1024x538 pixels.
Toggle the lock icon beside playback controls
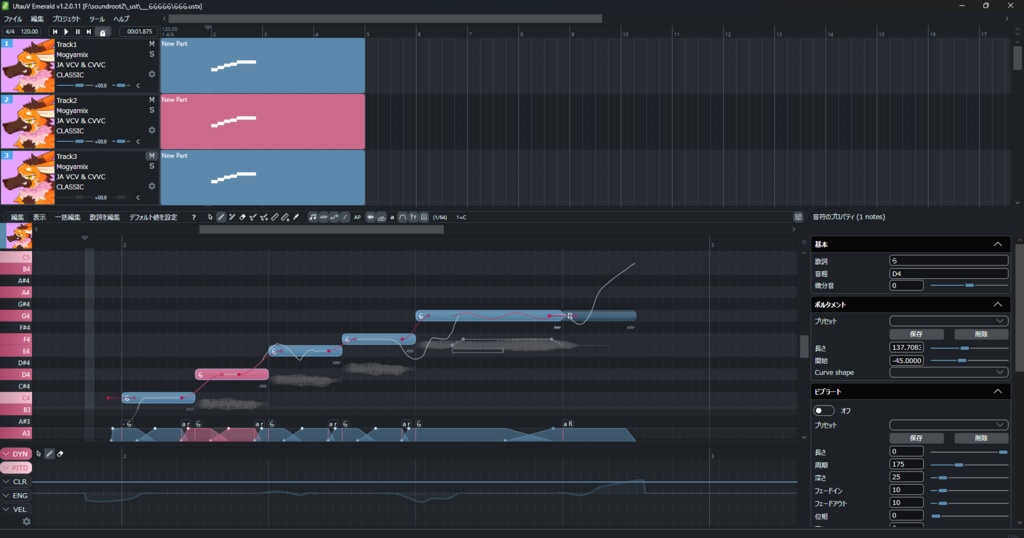(x=102, y=31)
